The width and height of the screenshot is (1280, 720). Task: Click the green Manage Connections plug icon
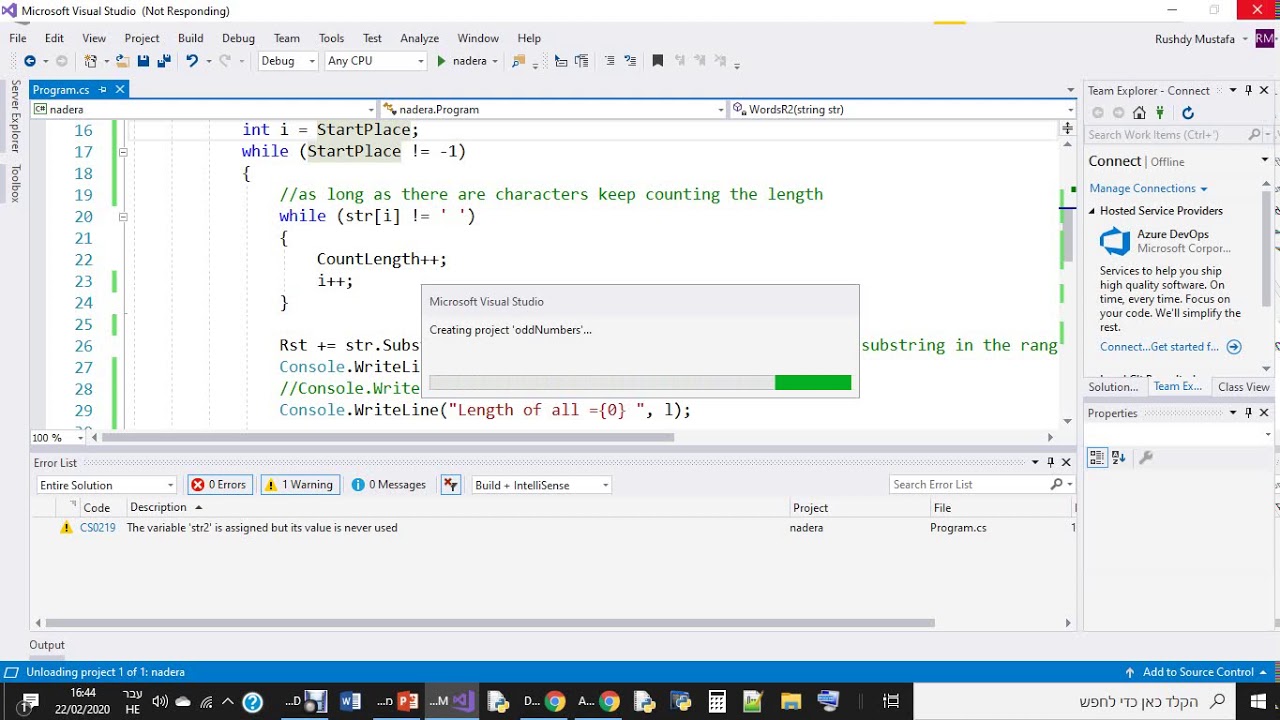(1160, 113)
